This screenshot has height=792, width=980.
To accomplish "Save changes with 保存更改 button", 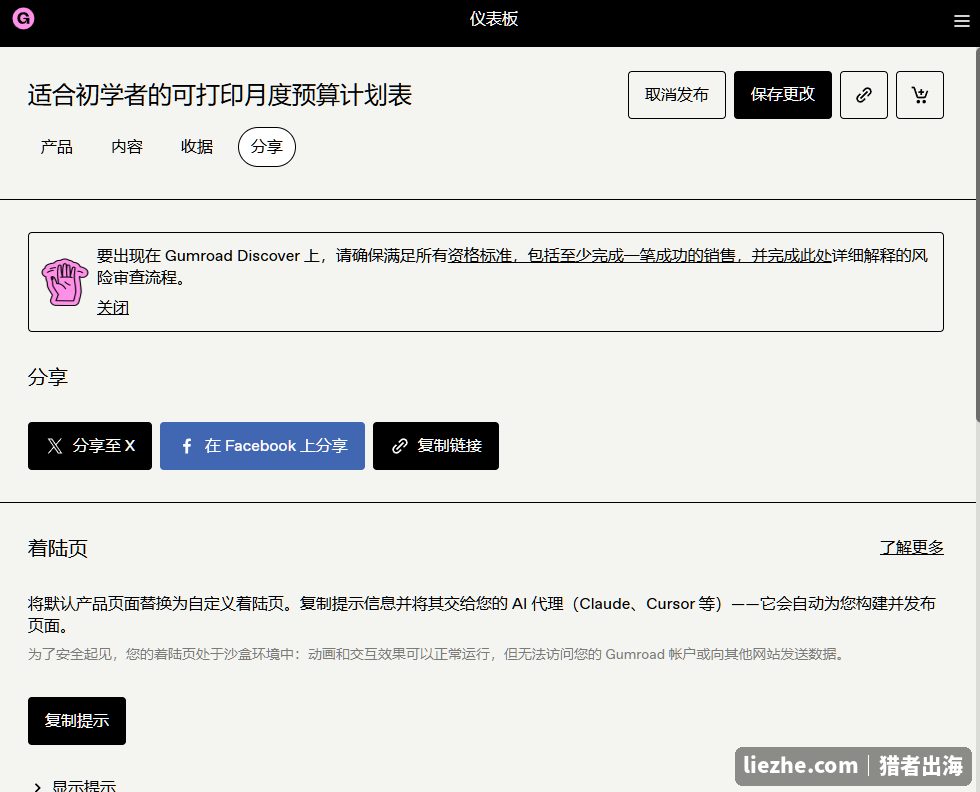I will pos(782,95).
